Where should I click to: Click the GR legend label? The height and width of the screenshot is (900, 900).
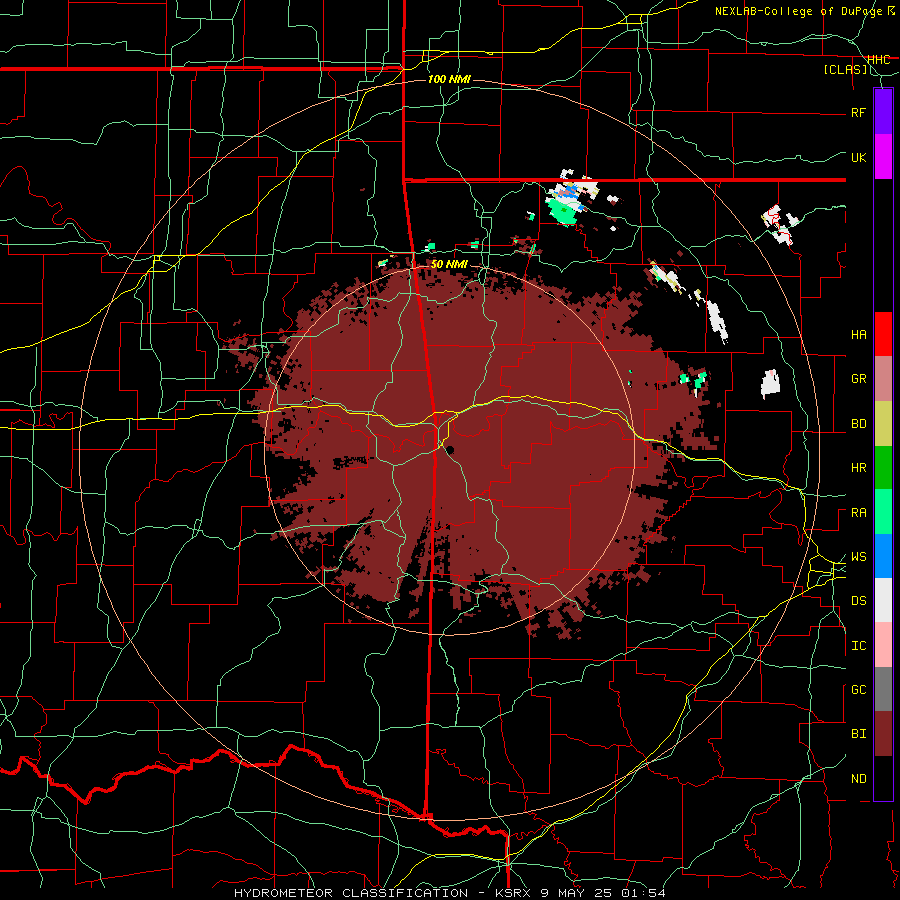(859, 379)
